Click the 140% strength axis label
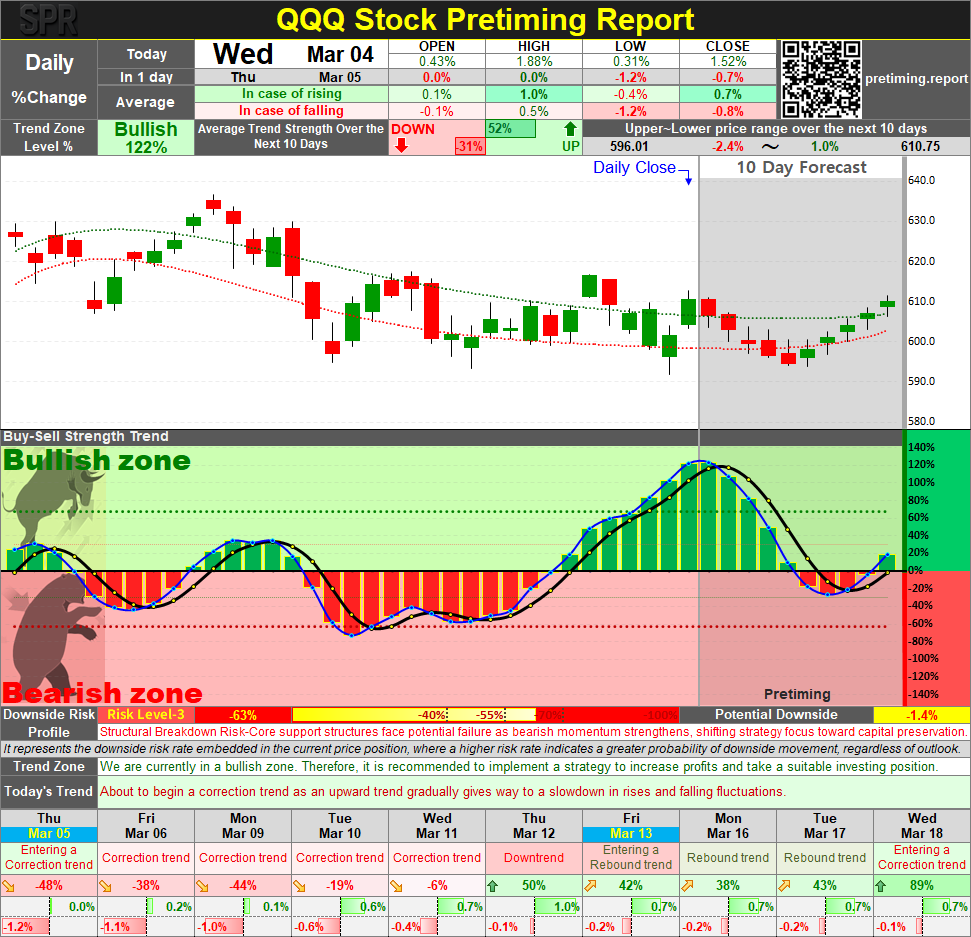Viewport: 971px width, 937px height. pyautogui.click(x=921, y=447)
